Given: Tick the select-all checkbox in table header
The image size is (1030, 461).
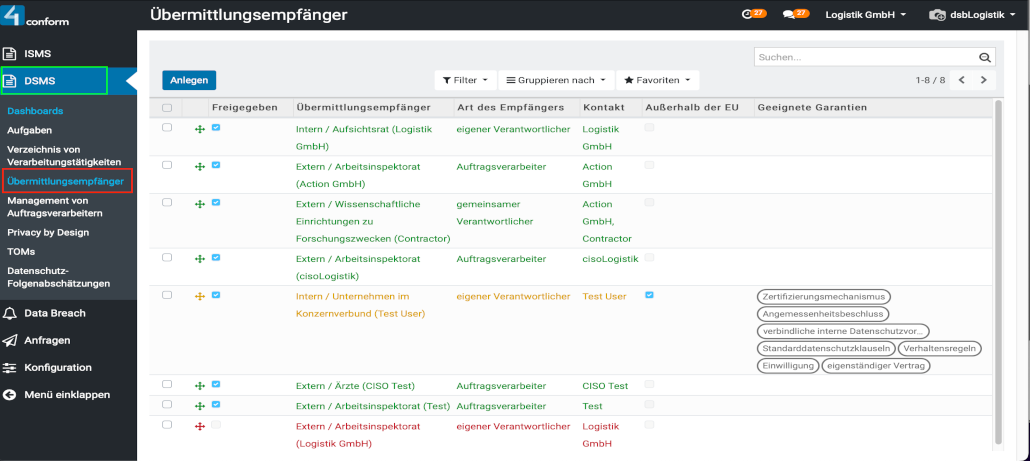Looking at the screenshot, I should [x=167, y=107].
